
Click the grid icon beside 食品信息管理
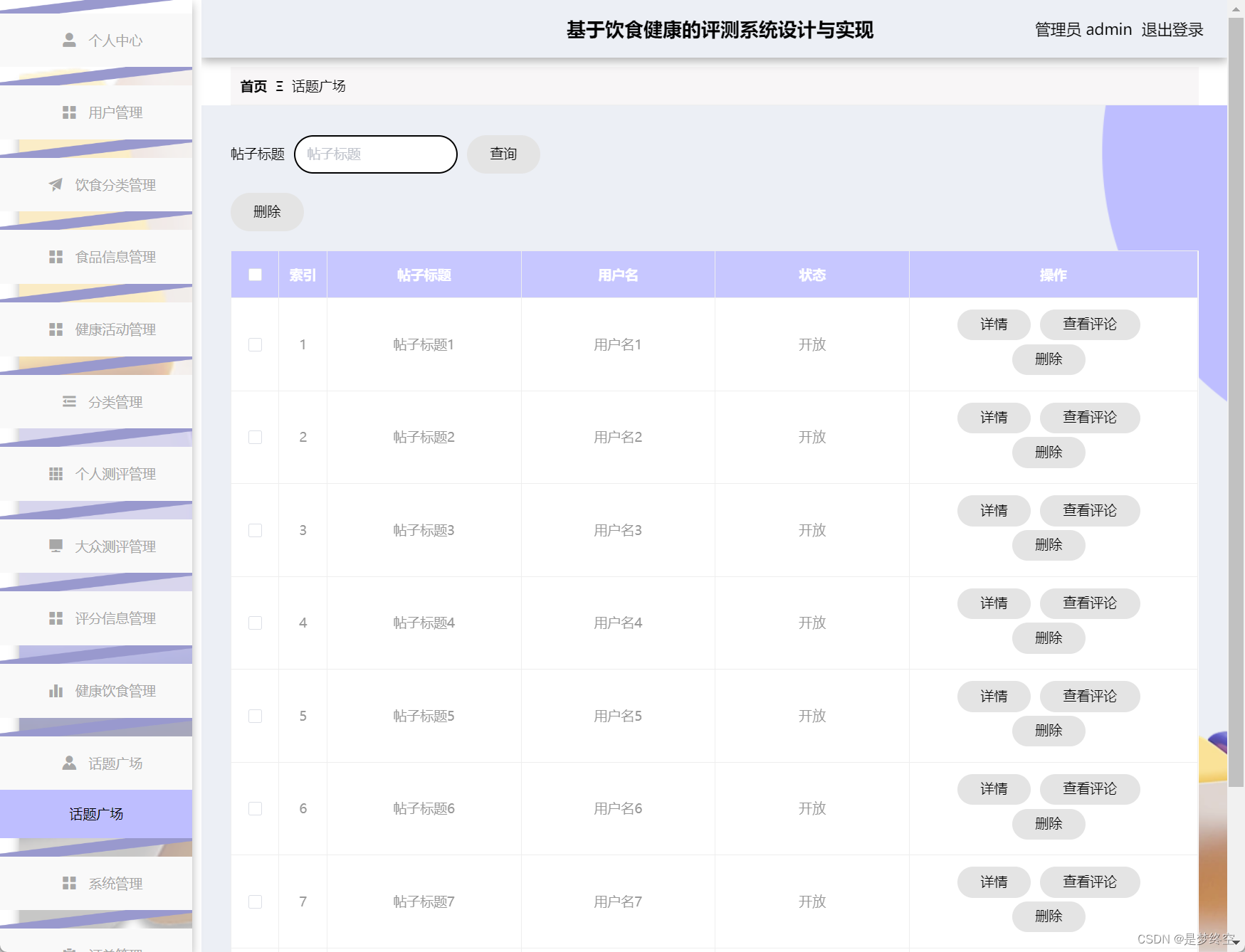[56, 257]
